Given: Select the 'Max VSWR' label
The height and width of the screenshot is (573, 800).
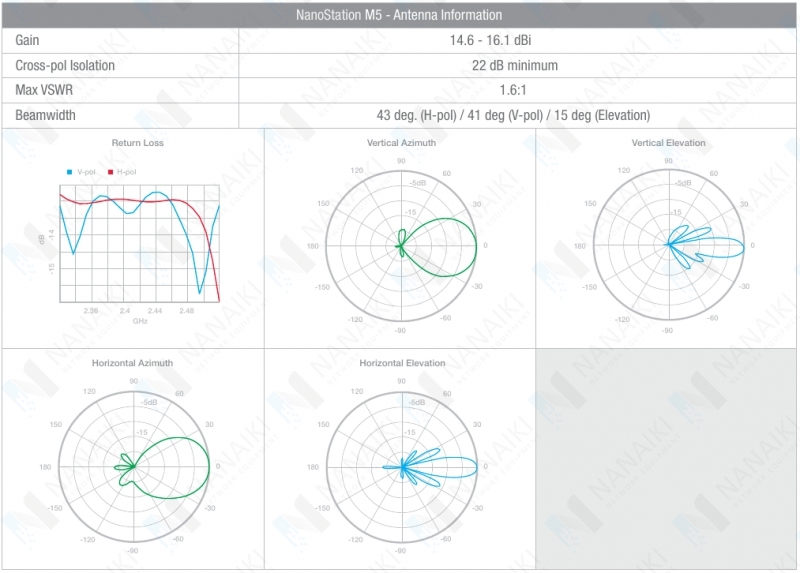Looking at the screenshot, I should coord(44,90).
